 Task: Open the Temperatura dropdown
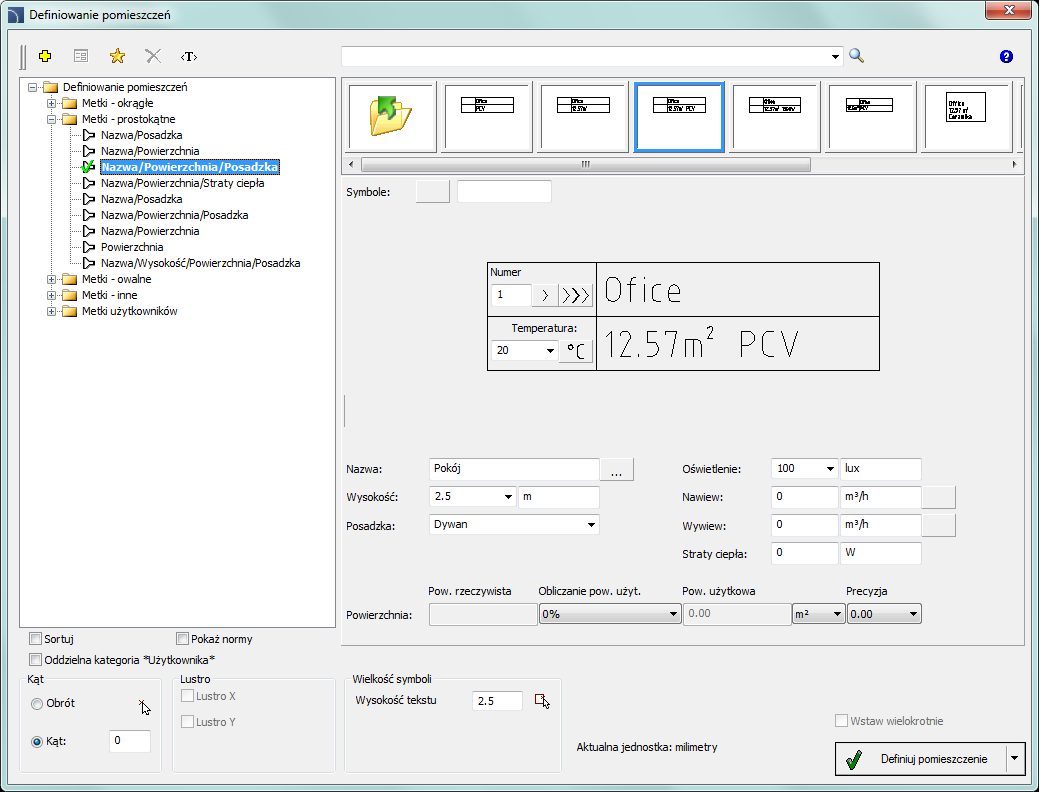550,351
